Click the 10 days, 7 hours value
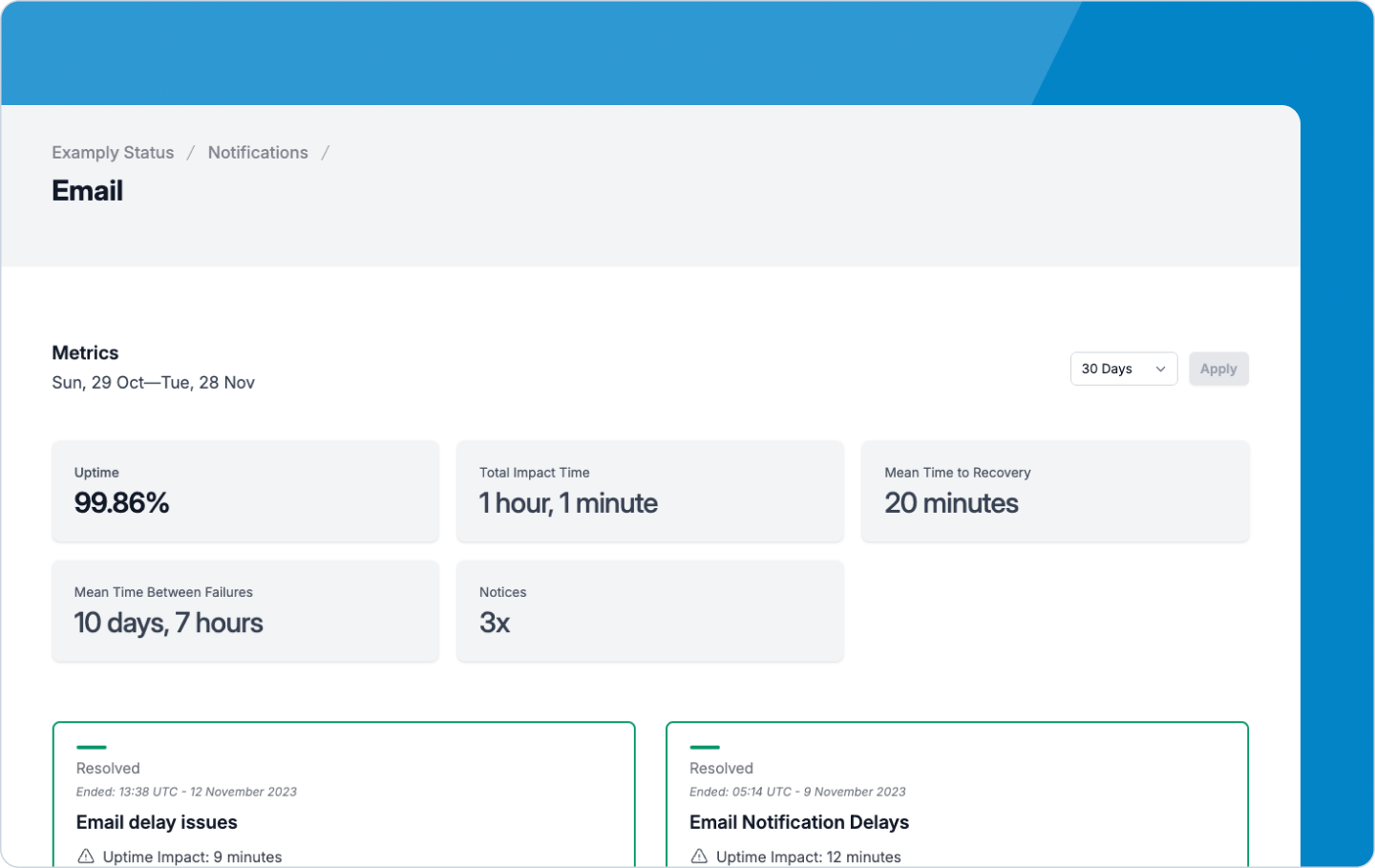 tap(168, 624)
